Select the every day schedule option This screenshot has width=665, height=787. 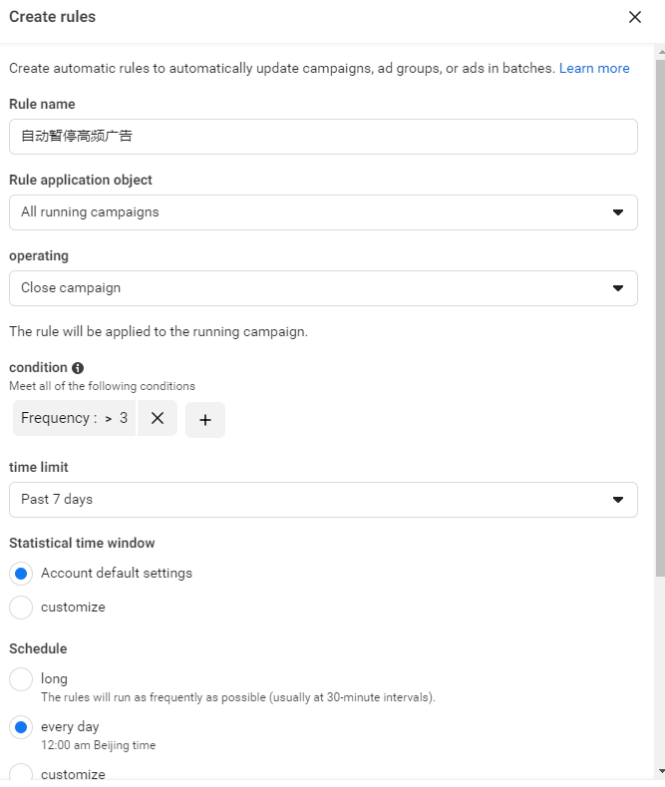pos(21,727)
